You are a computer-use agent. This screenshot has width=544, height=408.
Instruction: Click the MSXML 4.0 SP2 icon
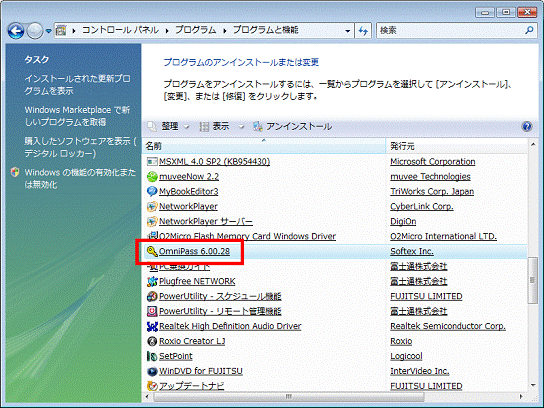[152, 162]
